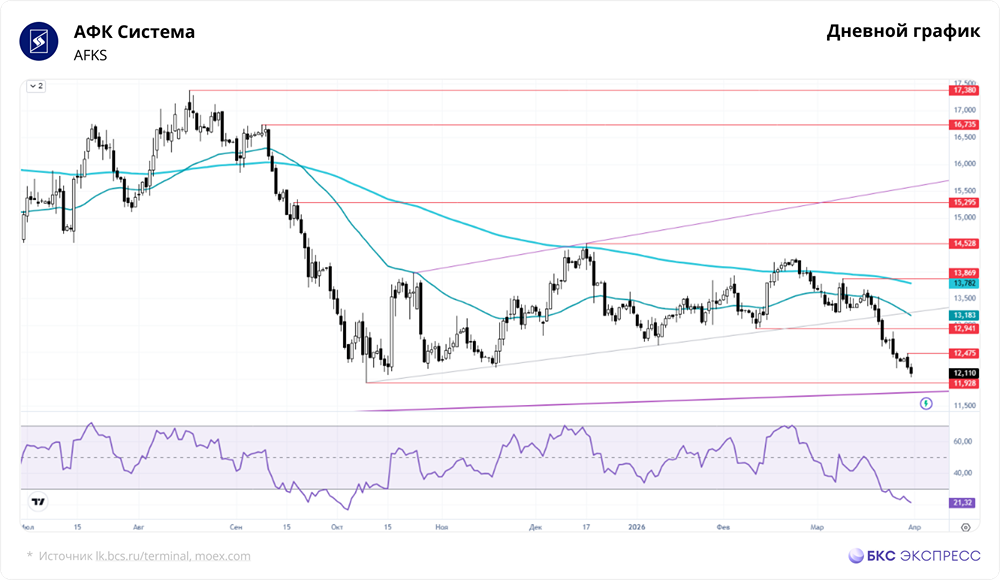Image resolution: width=1000 pixels, height=580 pixels.
Task: Click the АФК Система title
Action: coord(135,32)
